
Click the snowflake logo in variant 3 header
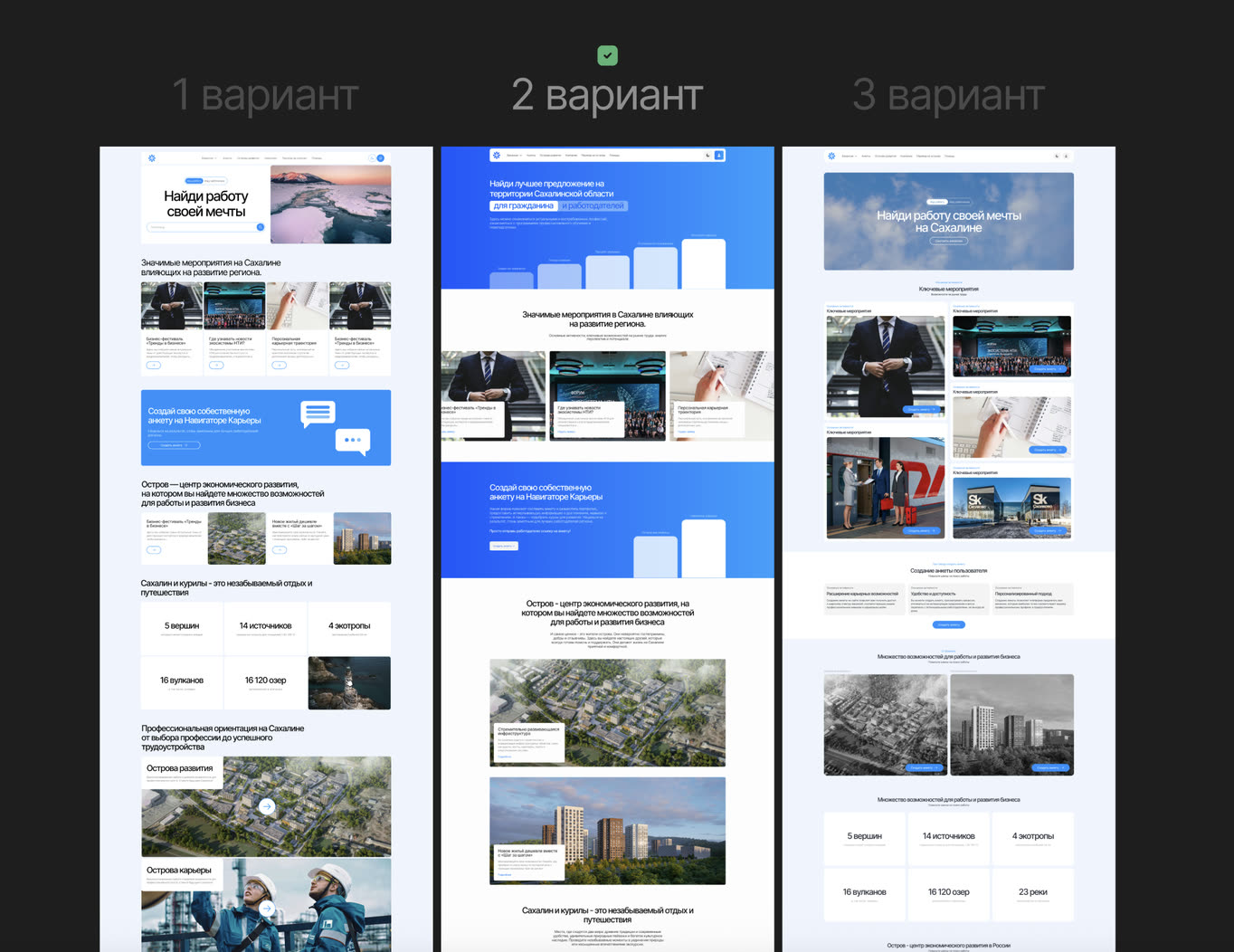click(x=831, y=156)
